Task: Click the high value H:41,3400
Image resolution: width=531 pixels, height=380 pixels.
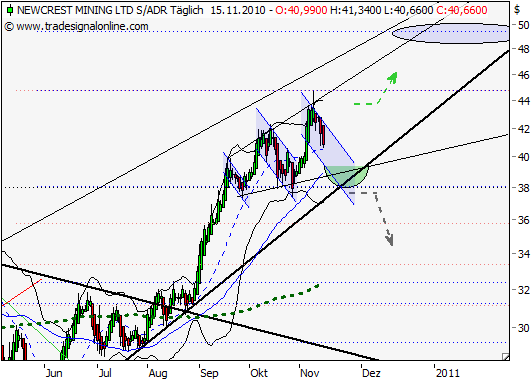Action: click(x=355, y=10)
